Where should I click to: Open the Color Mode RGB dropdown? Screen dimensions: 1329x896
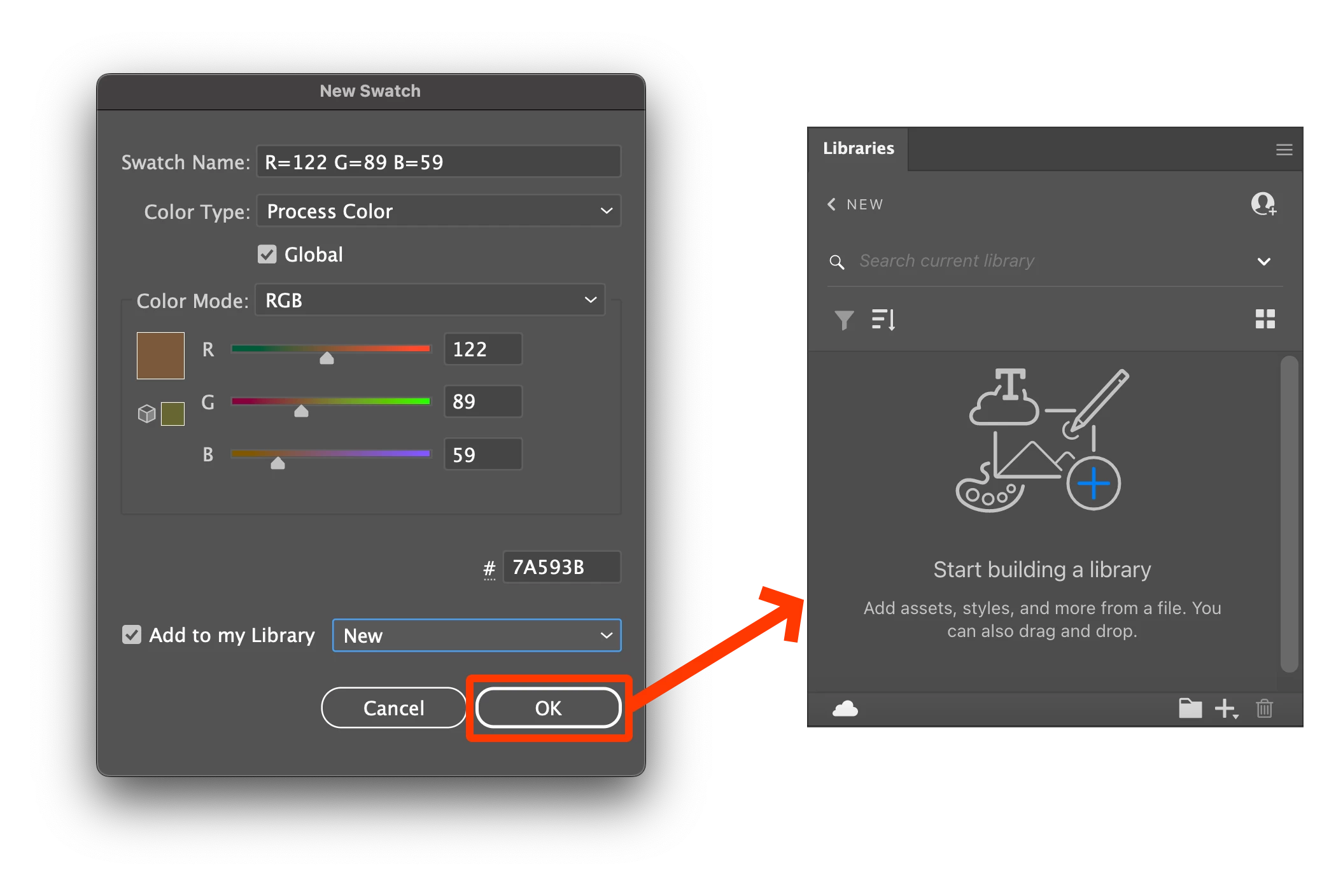click(430, 300)
